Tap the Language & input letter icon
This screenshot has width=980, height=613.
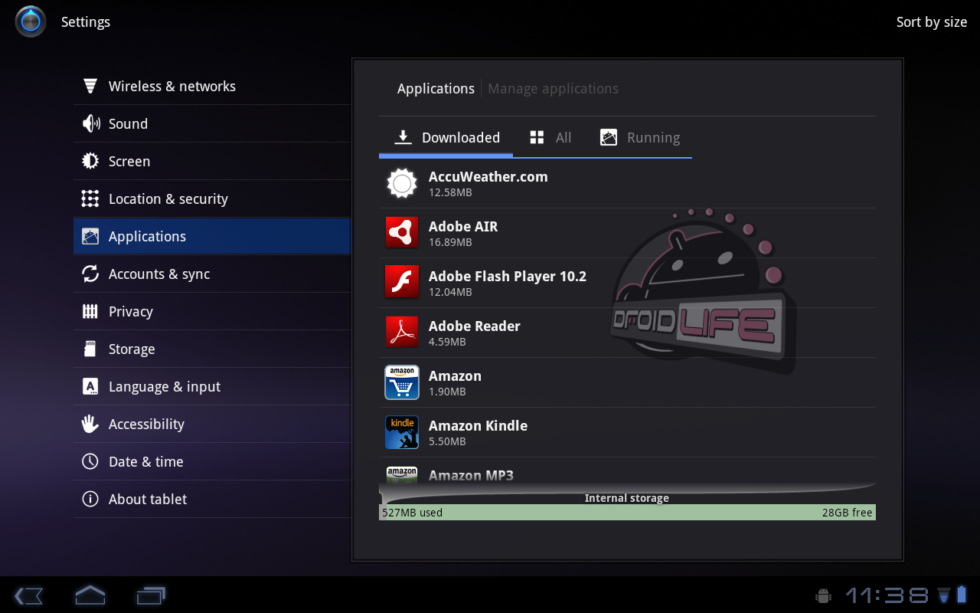90,386
